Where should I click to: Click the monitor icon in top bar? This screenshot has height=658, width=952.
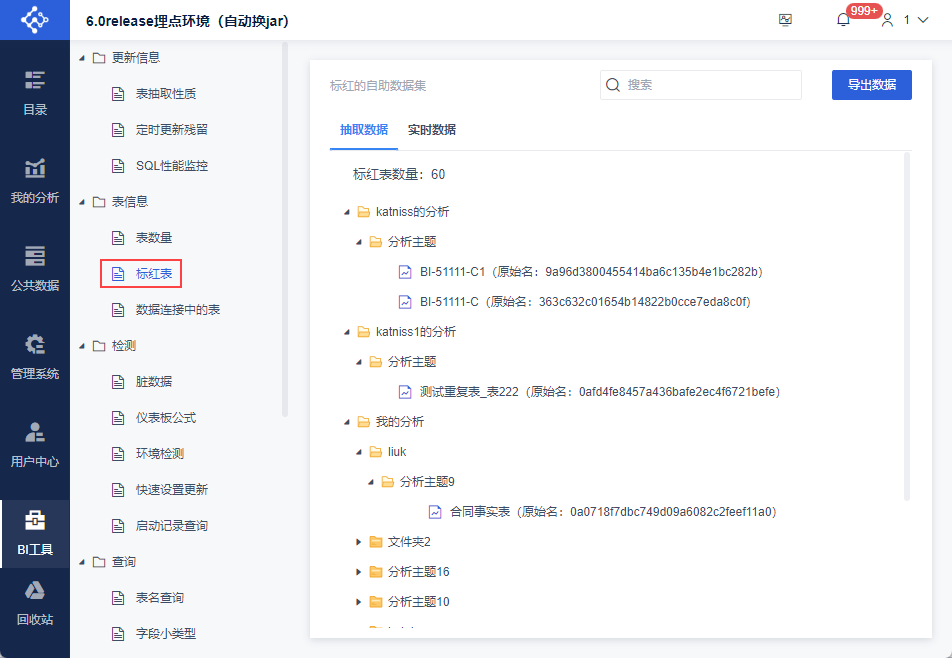pyautogui.click(x=785, y=20)
